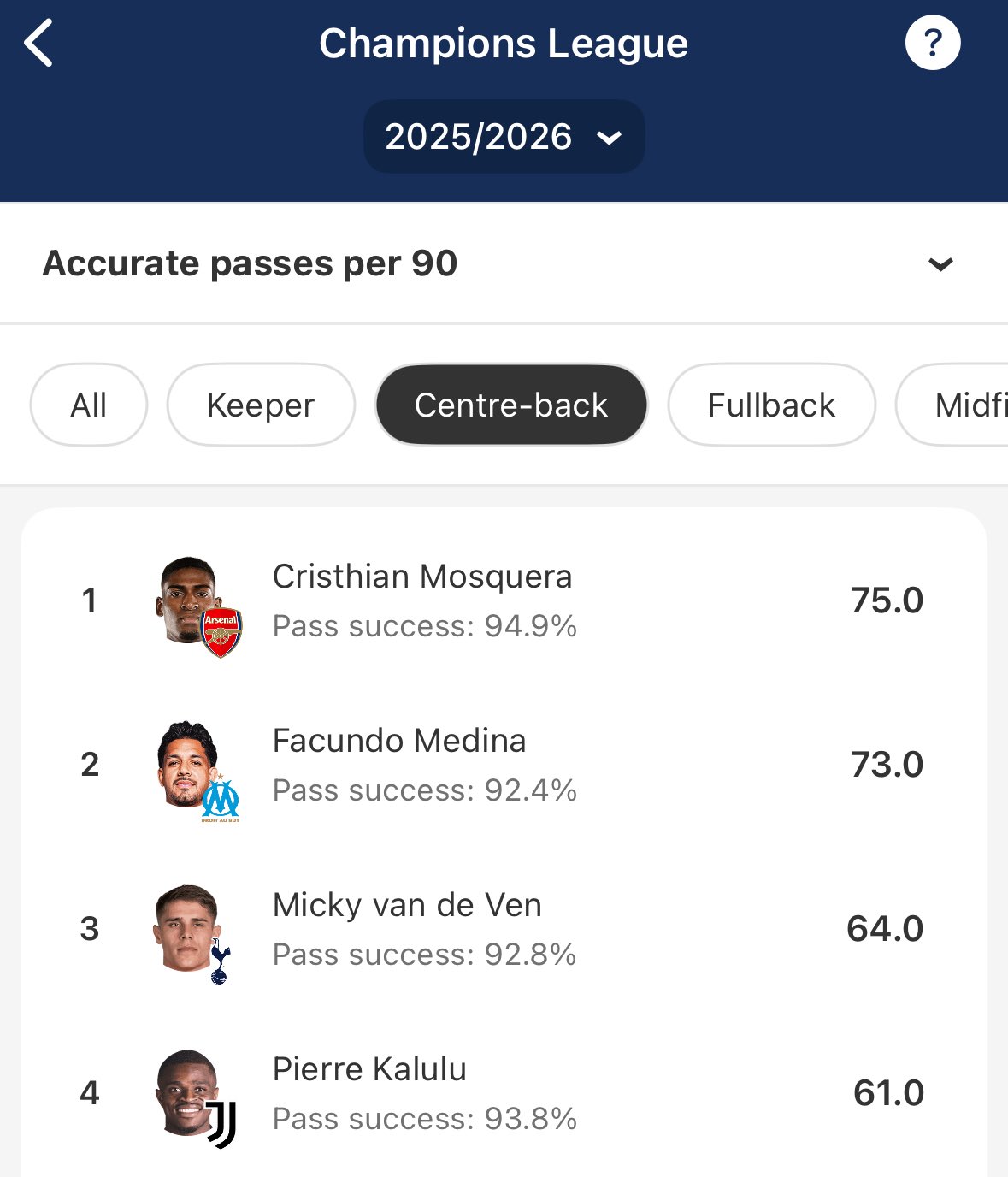Open Cristhian Mosquera's player name
This screenshot has height=1177, width=1008.
[421, 577]
